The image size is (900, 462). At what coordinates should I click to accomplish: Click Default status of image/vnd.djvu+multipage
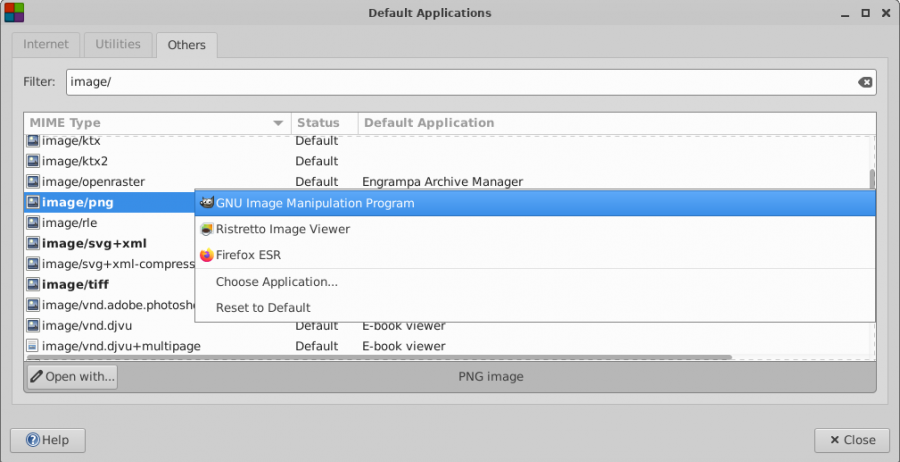tap(316, 347)
